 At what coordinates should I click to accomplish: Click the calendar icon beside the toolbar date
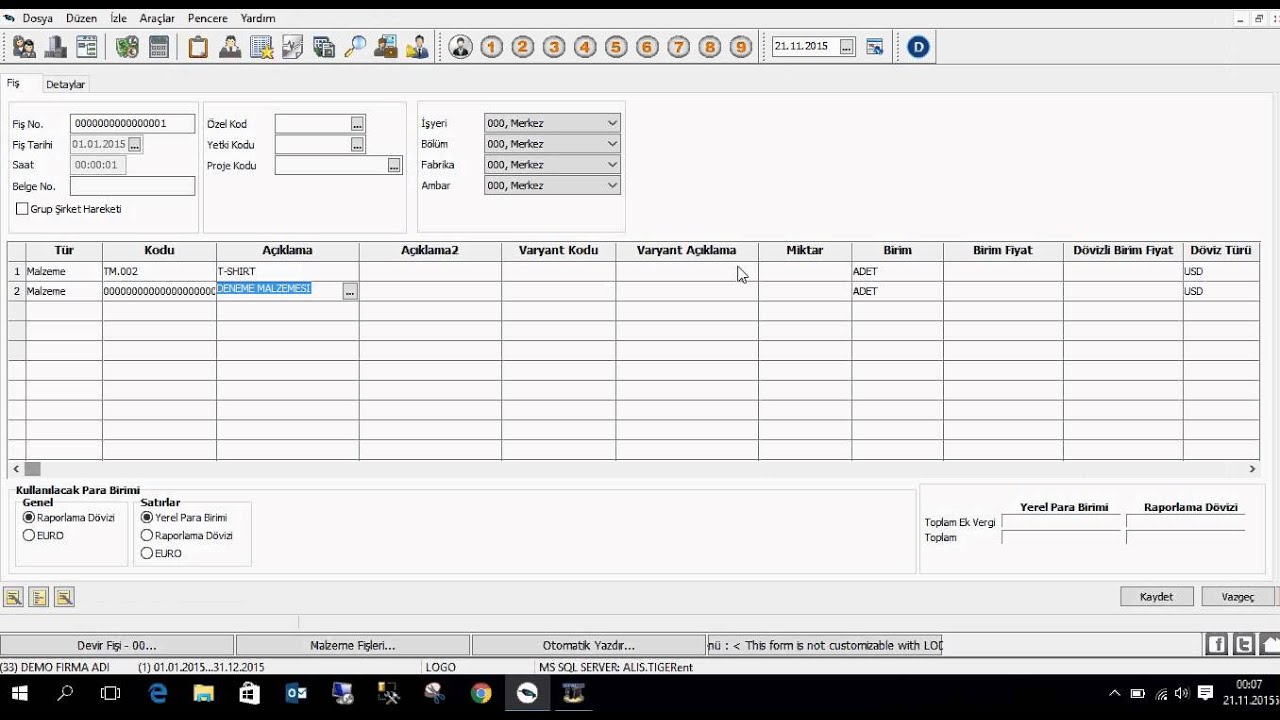875,47
